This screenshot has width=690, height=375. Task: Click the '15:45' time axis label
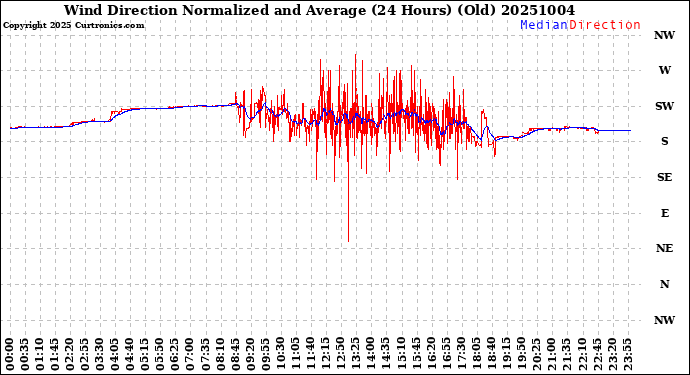point(415,355)
